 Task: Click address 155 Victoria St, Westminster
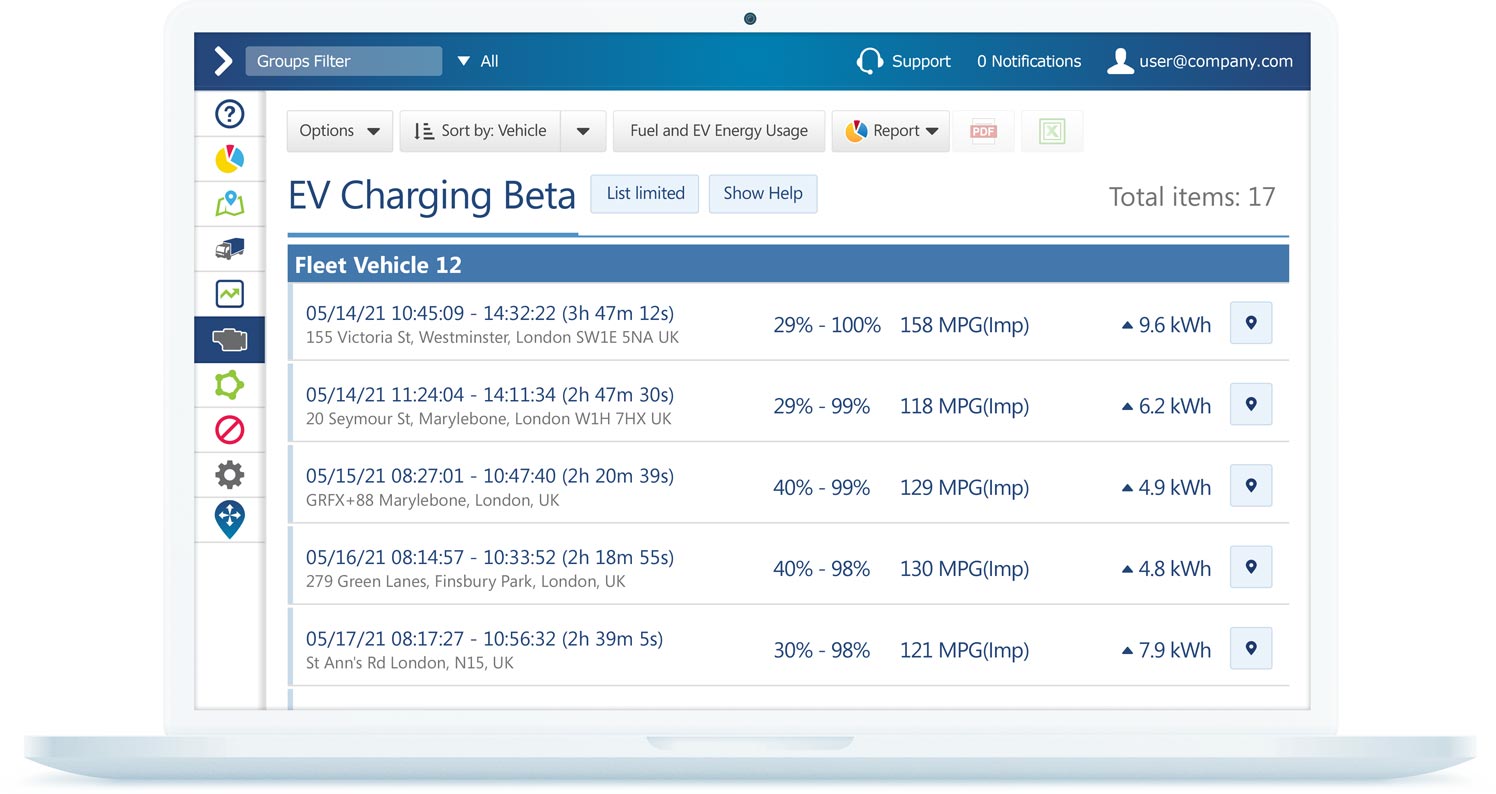pyautogui.click(x=492, y=338)
